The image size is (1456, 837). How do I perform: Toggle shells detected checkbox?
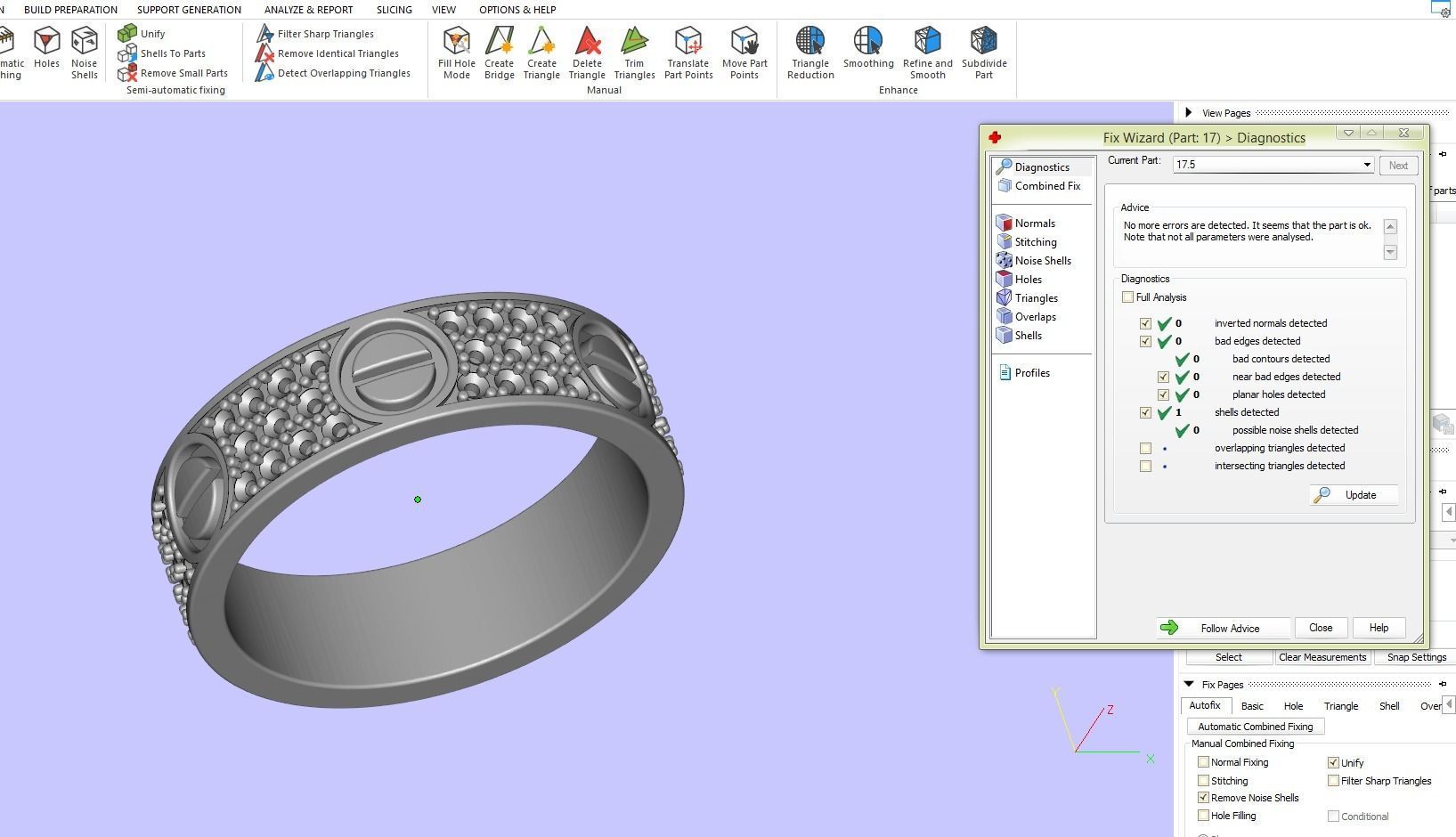pos(1146,412)
